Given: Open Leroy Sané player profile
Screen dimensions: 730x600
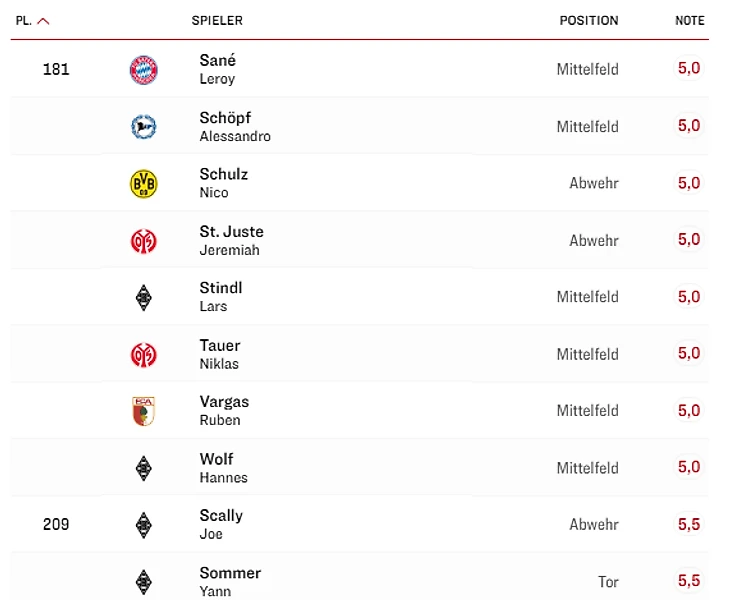Looking at the screenshot, I should (x=218, y=69).
